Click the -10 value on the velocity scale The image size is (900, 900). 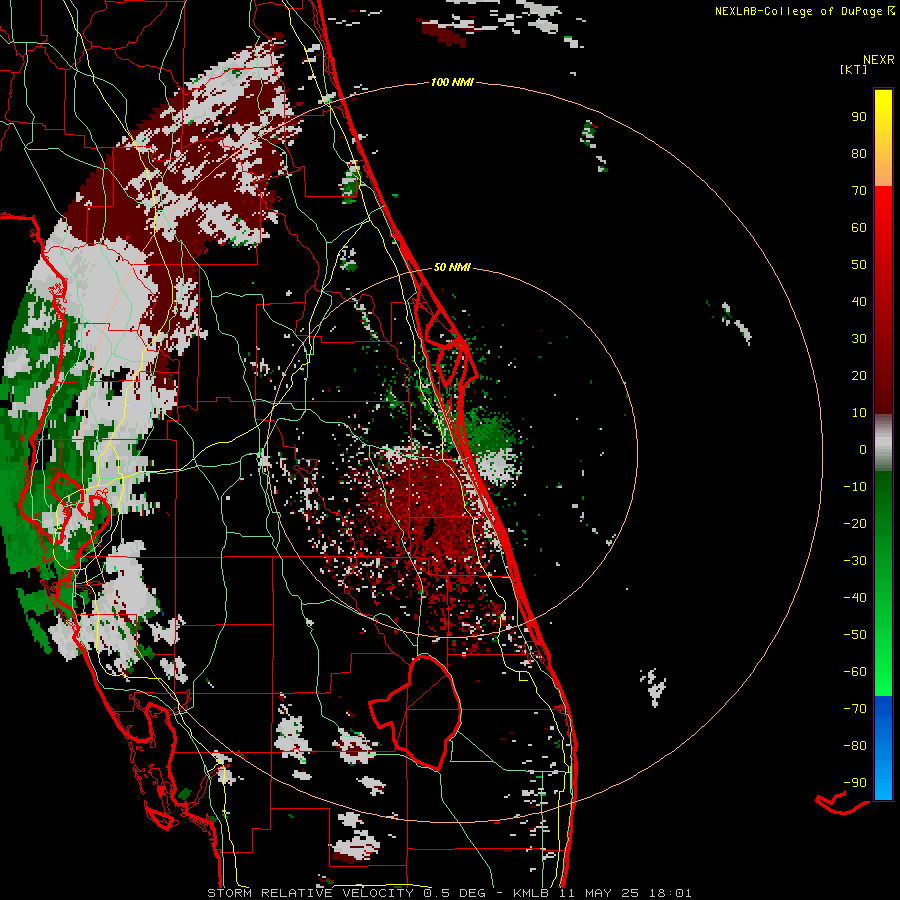click(855, 487)
